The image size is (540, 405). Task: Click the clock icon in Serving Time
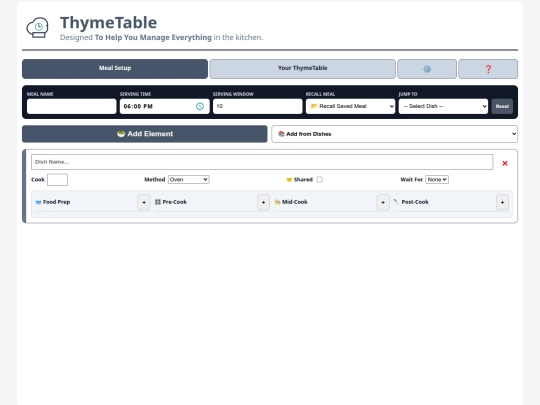click(200, 106)
